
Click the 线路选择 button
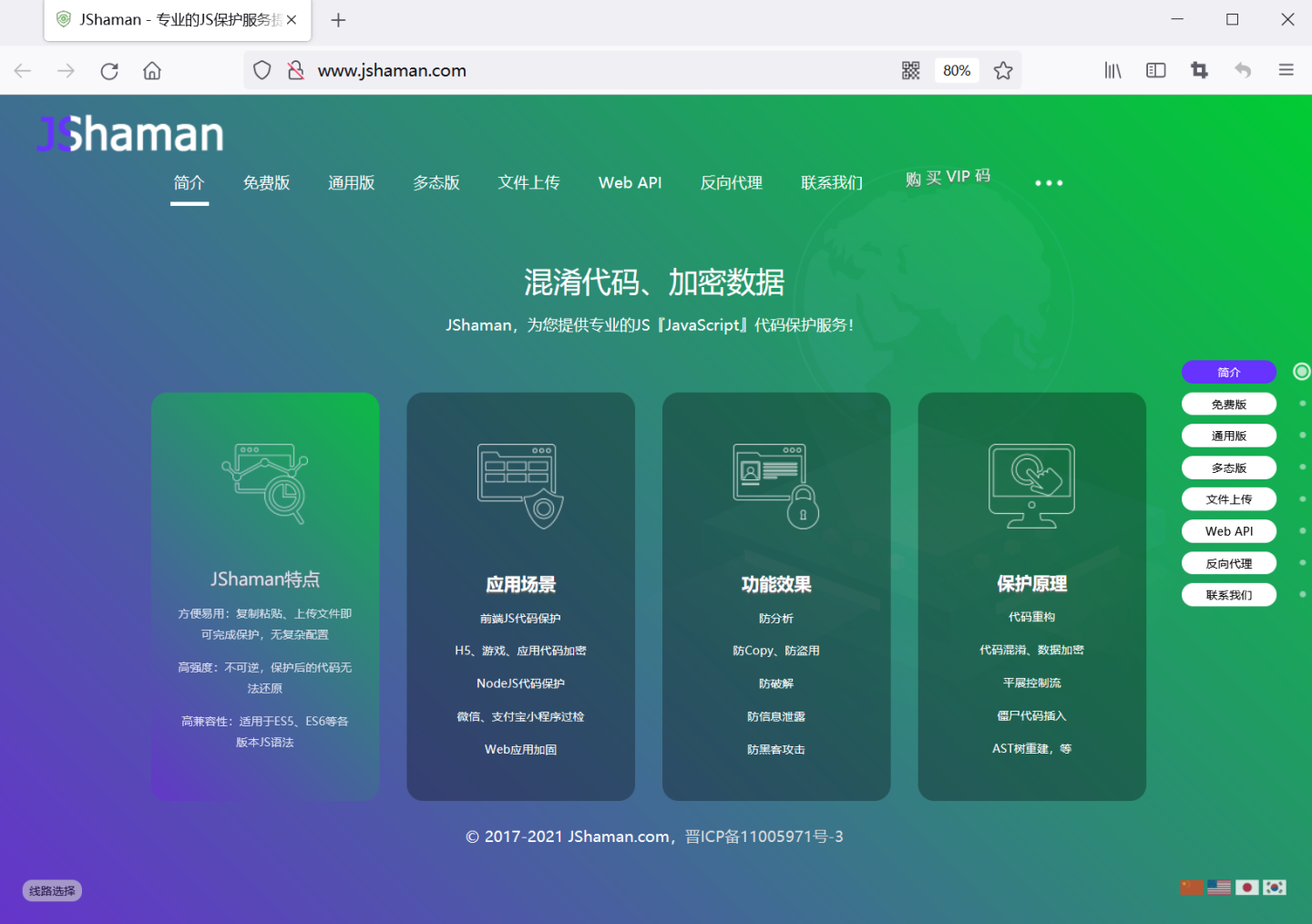(x=52, y=891)
